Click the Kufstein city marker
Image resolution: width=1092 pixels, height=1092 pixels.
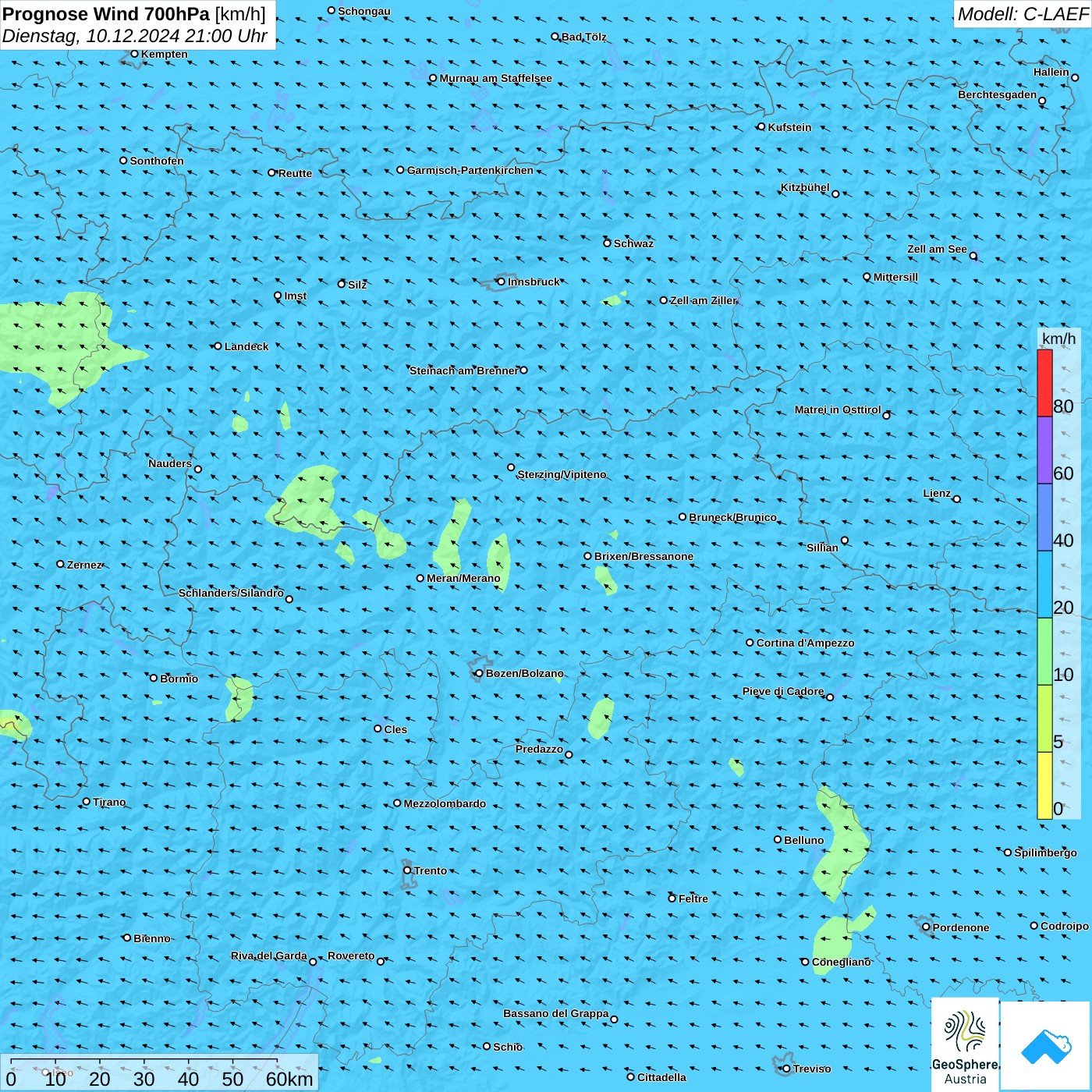click(761, 126)
